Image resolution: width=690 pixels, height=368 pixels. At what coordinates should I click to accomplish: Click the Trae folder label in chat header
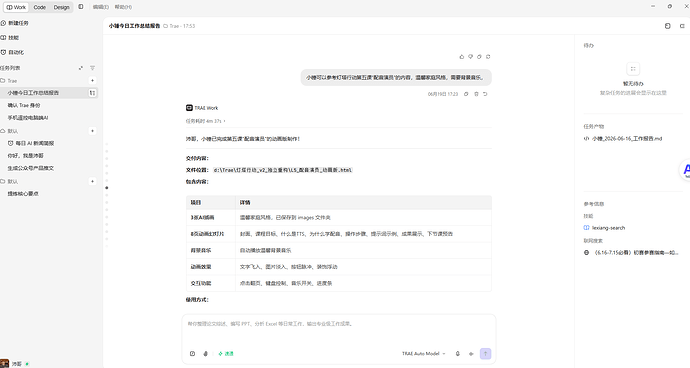172,26
